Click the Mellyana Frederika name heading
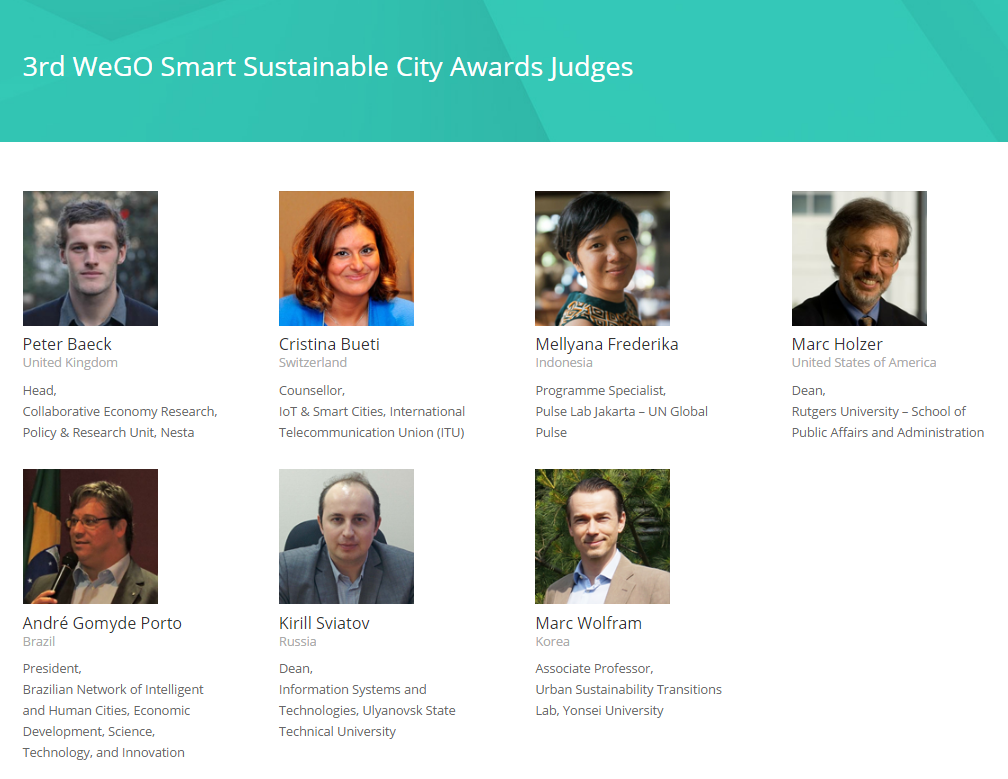The image size is (1008, 779). 607,345
